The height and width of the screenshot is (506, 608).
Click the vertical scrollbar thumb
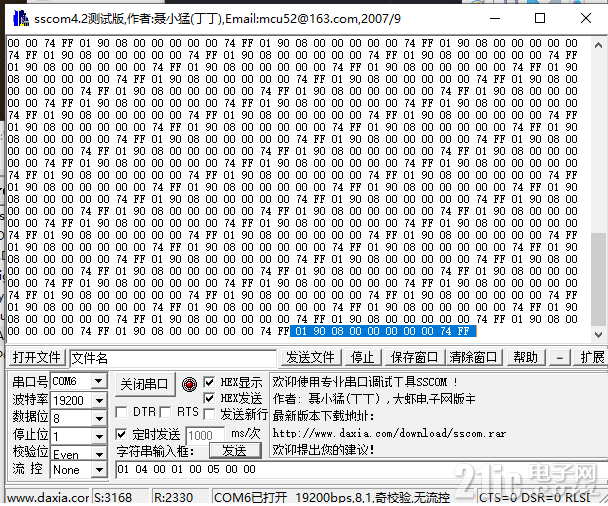click(598, 279)
